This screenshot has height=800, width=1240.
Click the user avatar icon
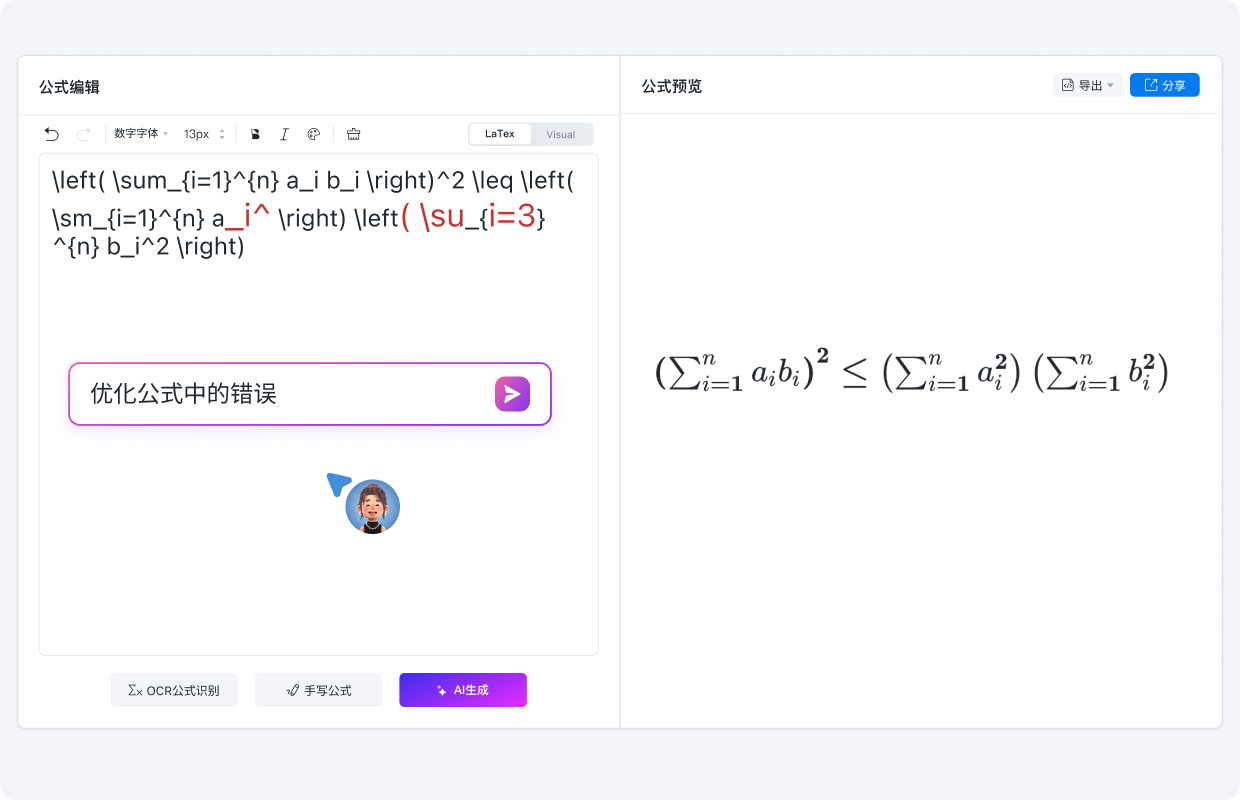pos(372,507)
